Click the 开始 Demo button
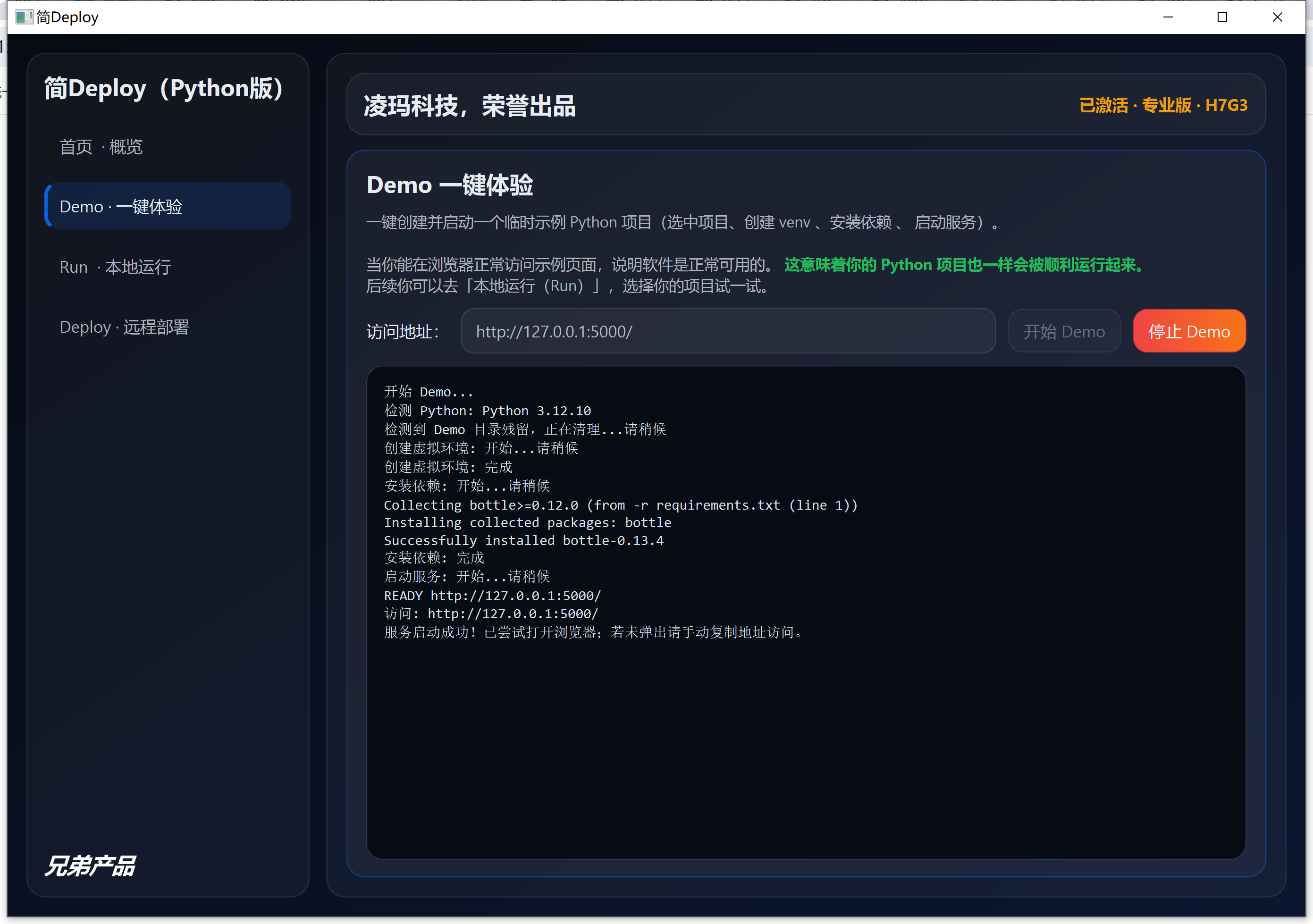Image resolution: width=1313 pixels, height=924 pixels. (1064, 331)
